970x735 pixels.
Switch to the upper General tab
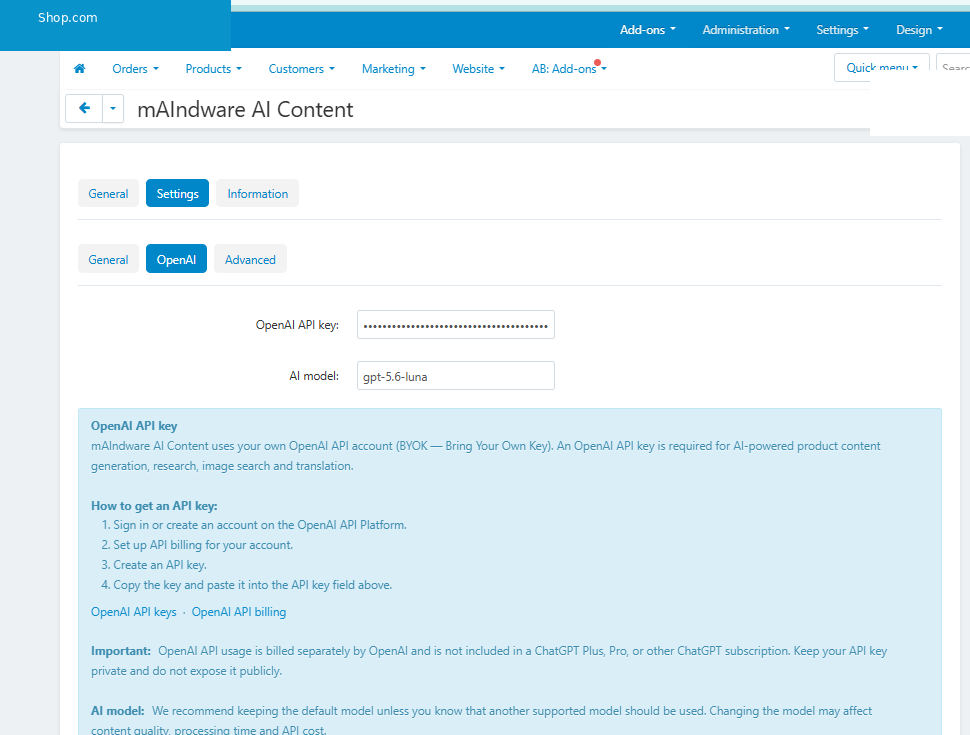pyautogui.click(x=108, y=194)
